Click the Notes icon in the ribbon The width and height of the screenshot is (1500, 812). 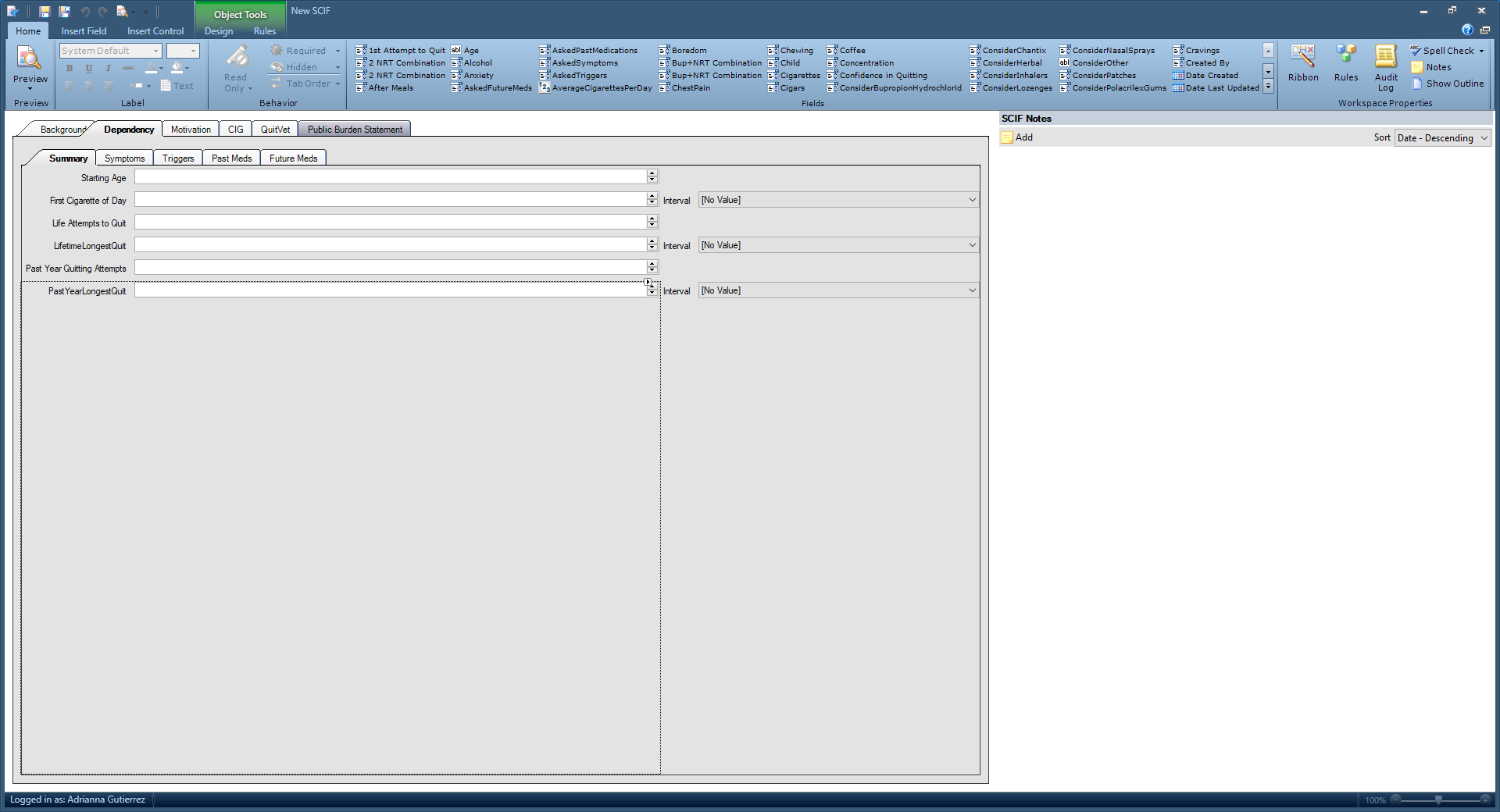tap(1431, 67)
